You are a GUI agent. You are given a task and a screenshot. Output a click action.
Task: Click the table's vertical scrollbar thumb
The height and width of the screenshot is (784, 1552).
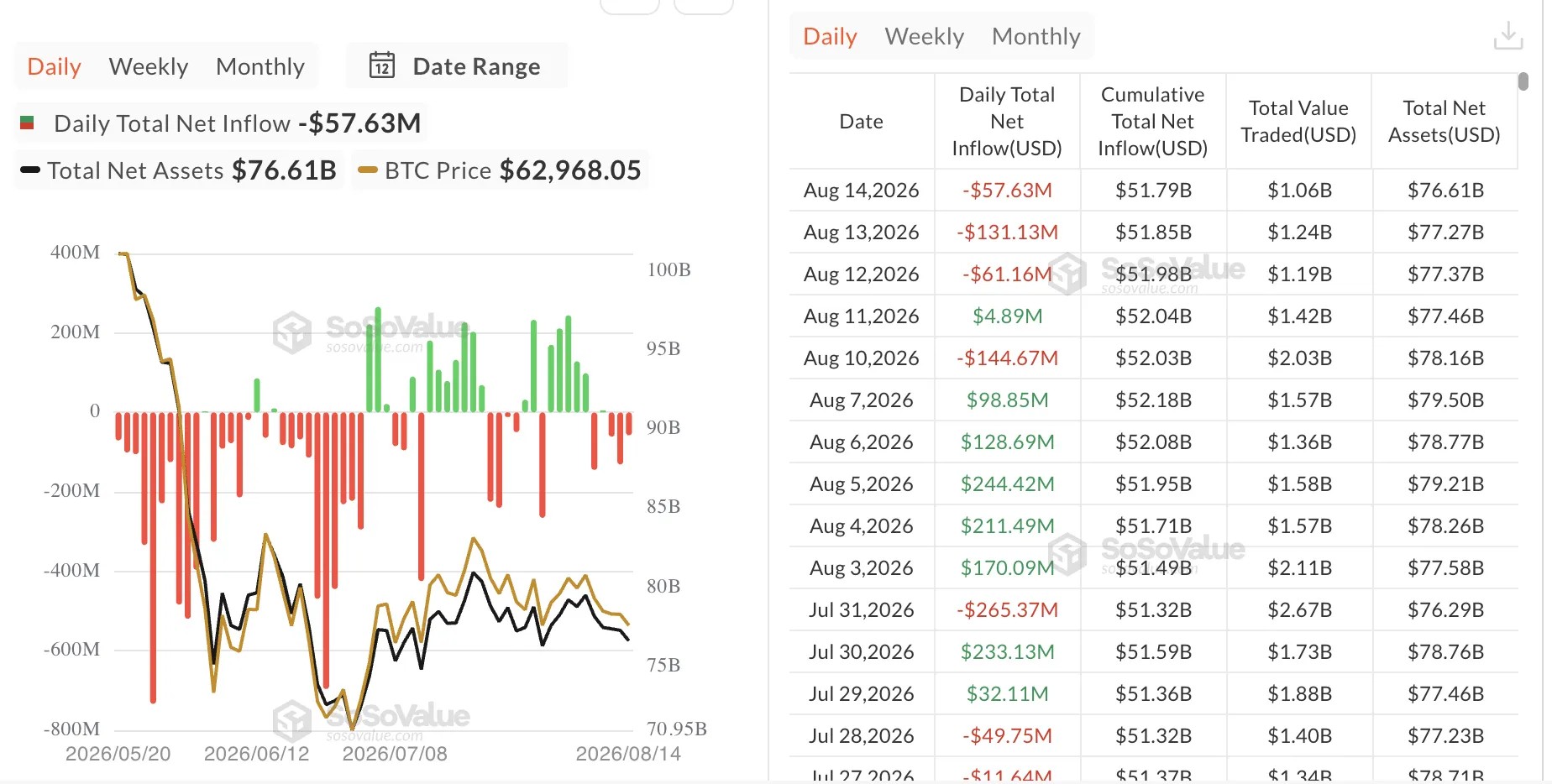1523,81
